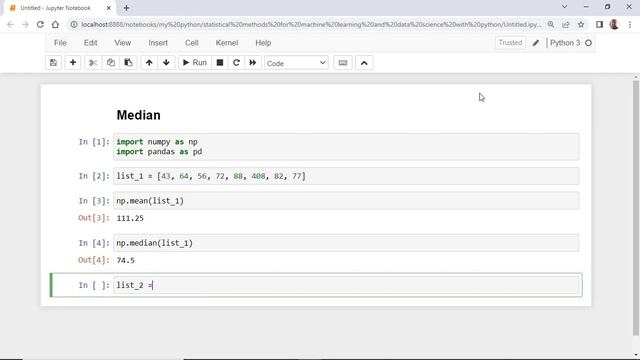Viewport: 640px width, 360px height.
Task: Collapse the header with the caret-up button
Action: 364,63
